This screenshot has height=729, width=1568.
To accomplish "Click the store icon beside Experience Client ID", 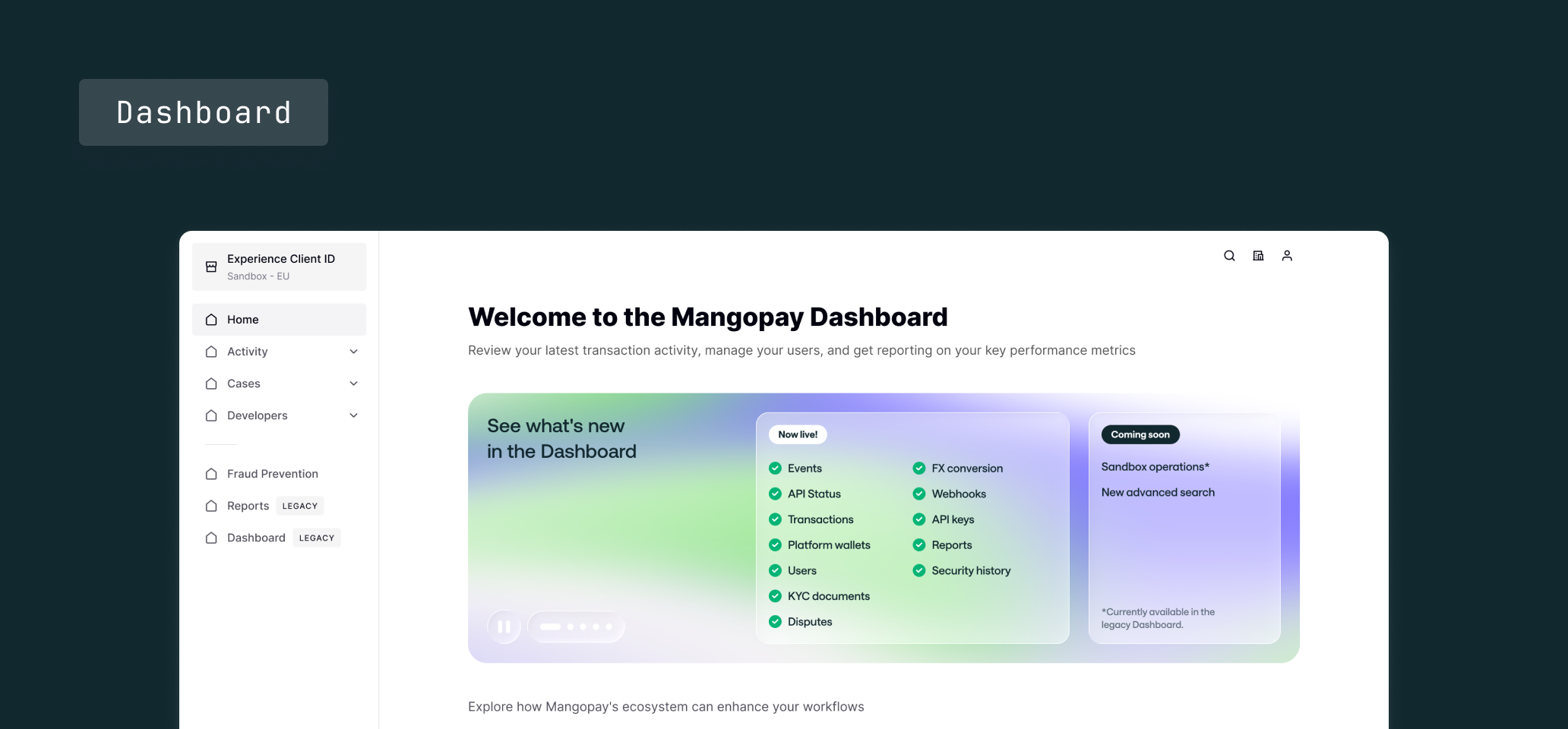I will tap(211, 267).
